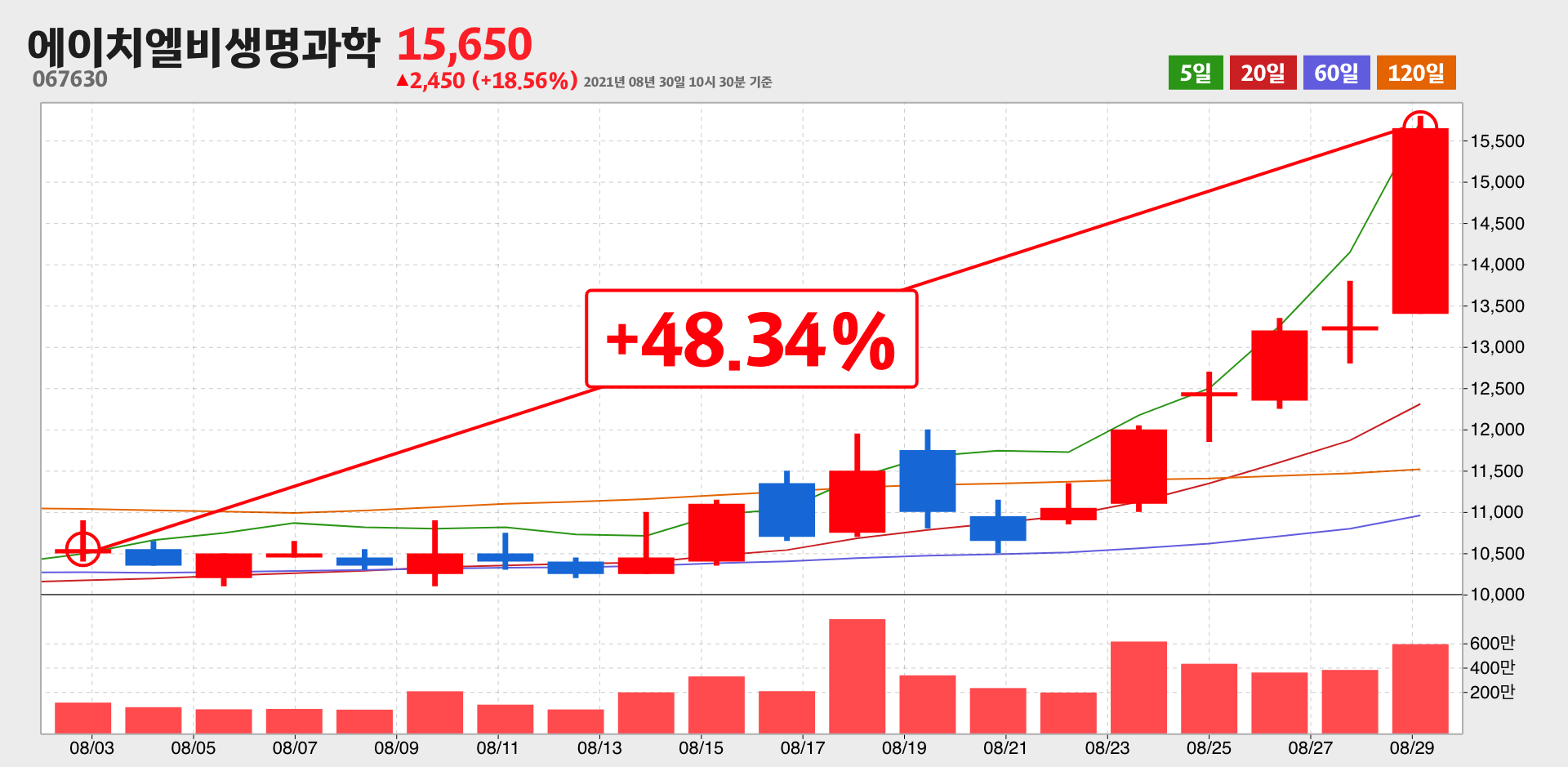Click the 08/25 date axis label
Image resolution: width=1568 pixels, height=767 pixels.
pyautogui.click(x=1209, y=747)
